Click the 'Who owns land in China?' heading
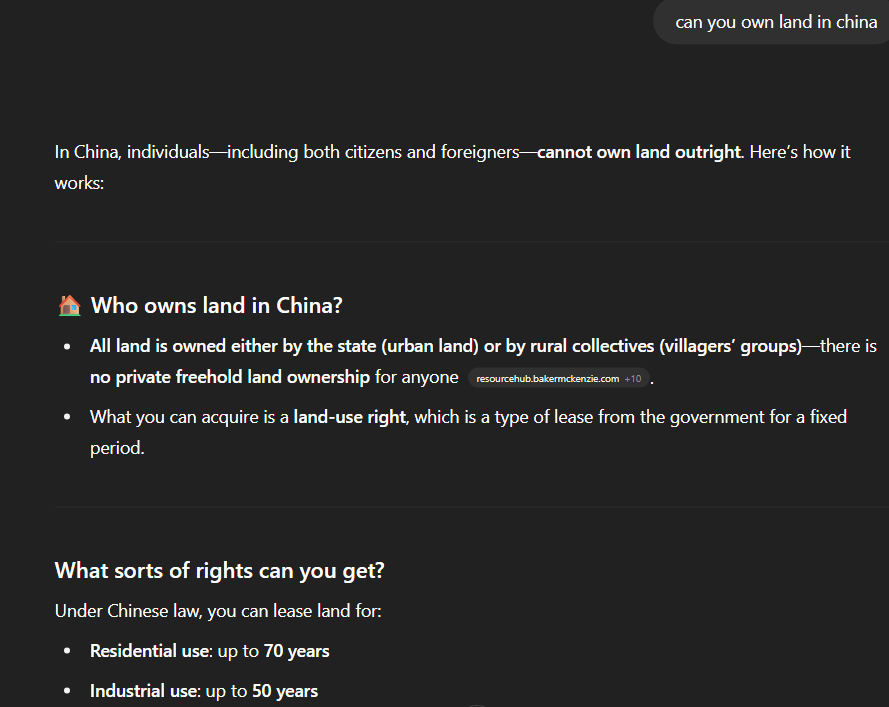889x707 pixels. 217,306
